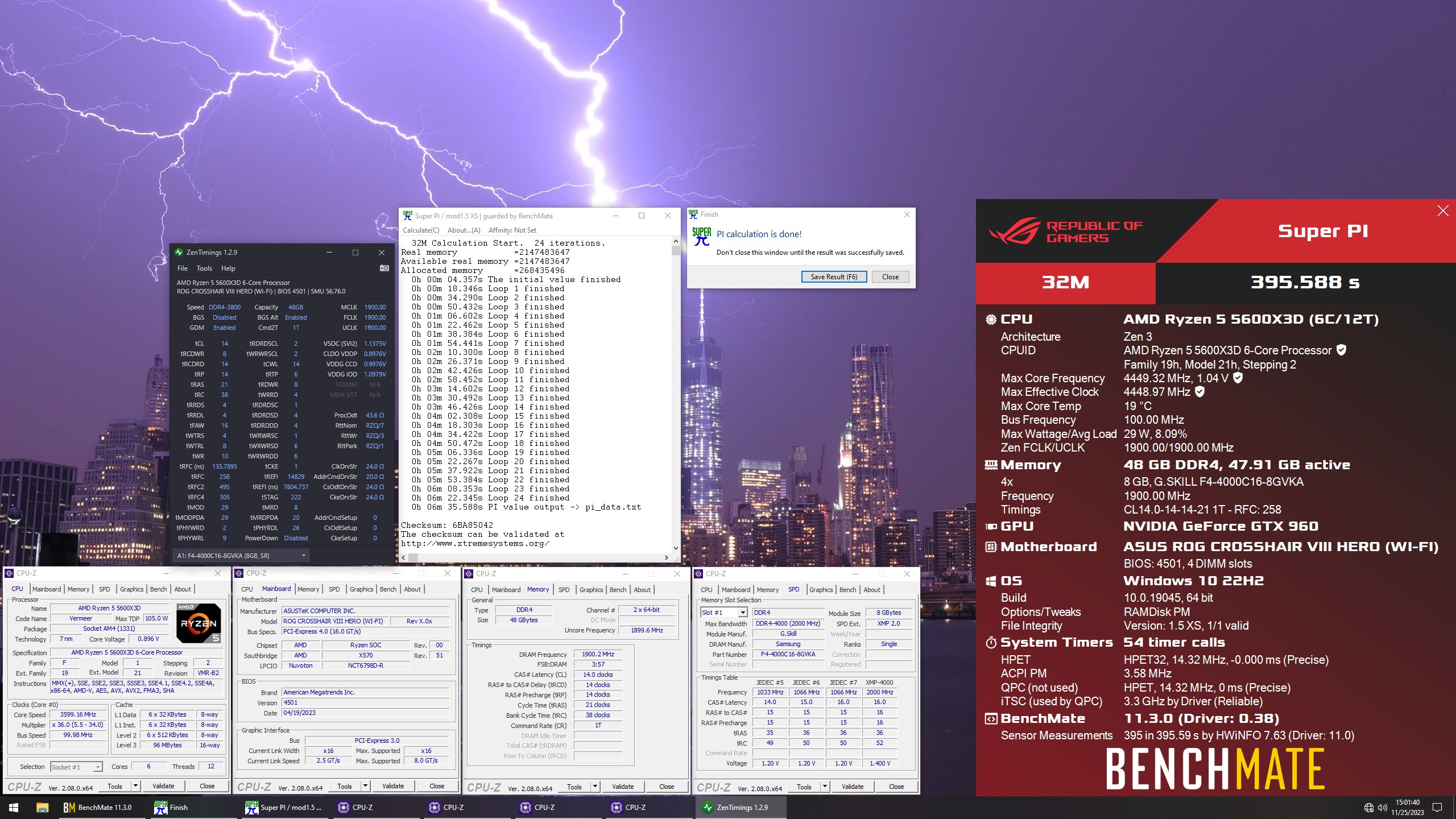Open network globe icon in system tray

1369,808
